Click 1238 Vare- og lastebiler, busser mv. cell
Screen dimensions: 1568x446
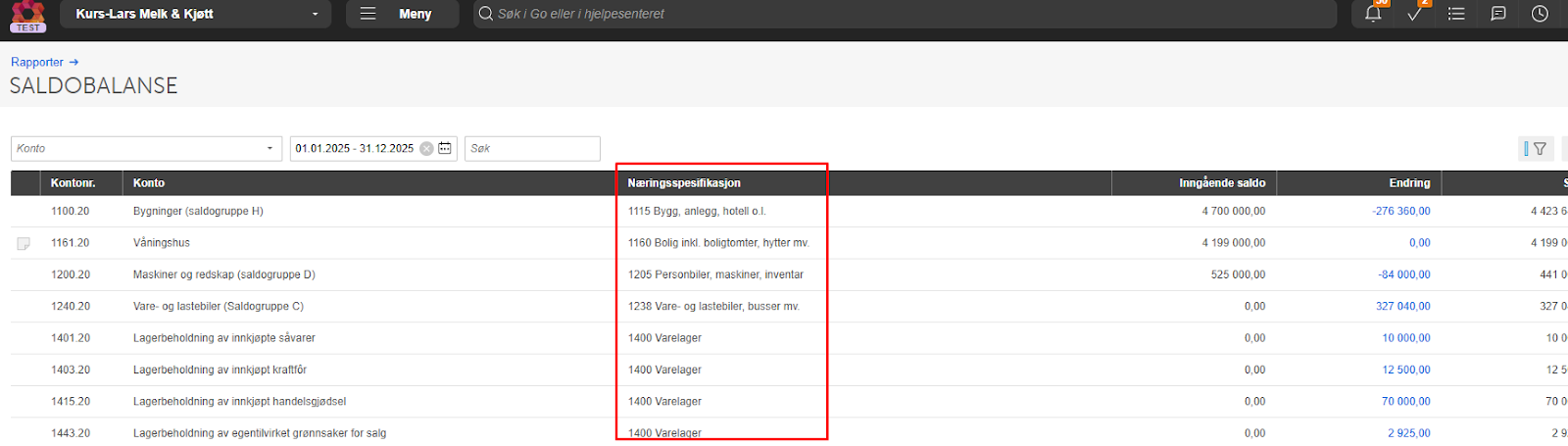[713, 306]
